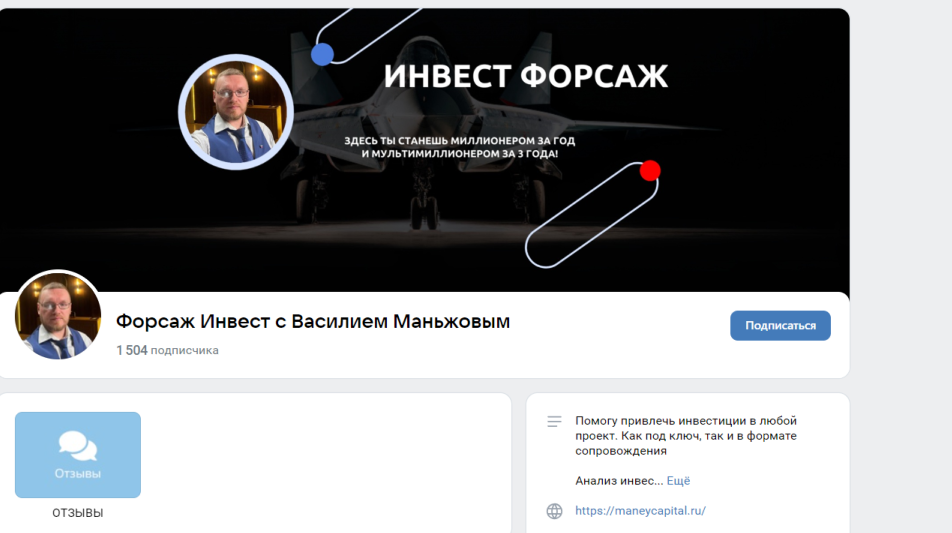Click the speech bubbles reviews icon
Image resolution: width=952 pixels, height=533 pixels.
pos(78,446)
